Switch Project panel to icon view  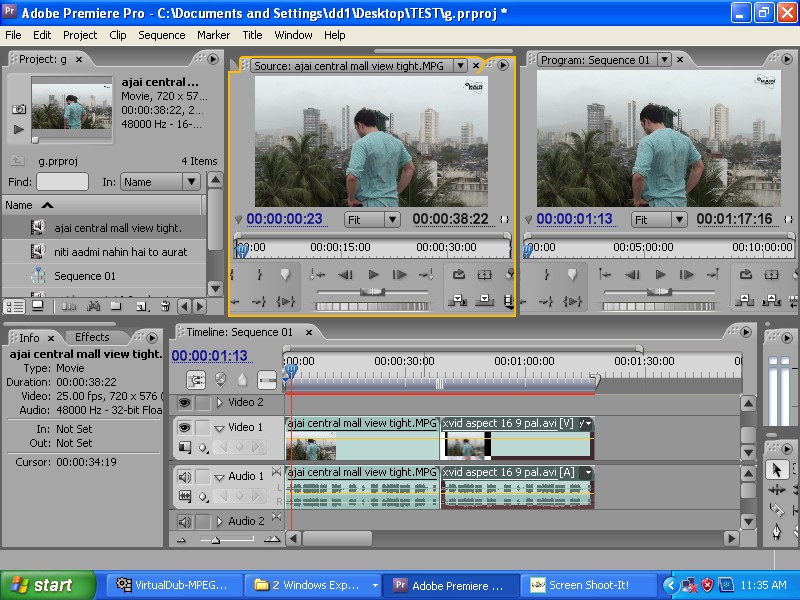38,306
